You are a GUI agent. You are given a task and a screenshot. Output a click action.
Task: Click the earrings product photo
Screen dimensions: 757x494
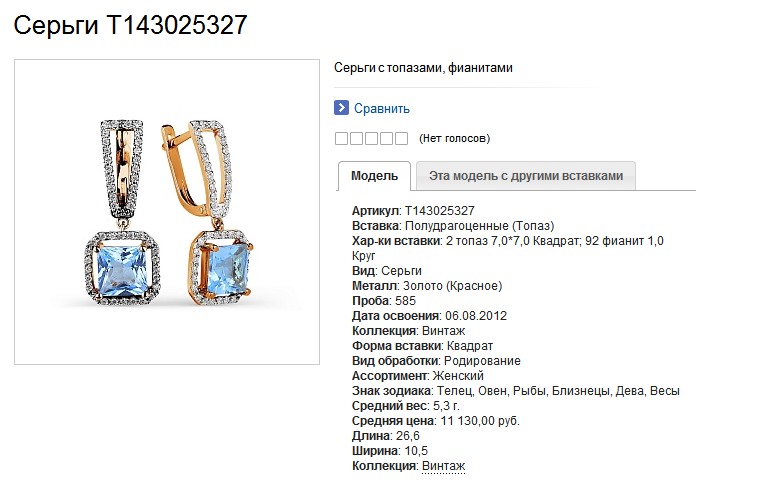tap(167, 212)
